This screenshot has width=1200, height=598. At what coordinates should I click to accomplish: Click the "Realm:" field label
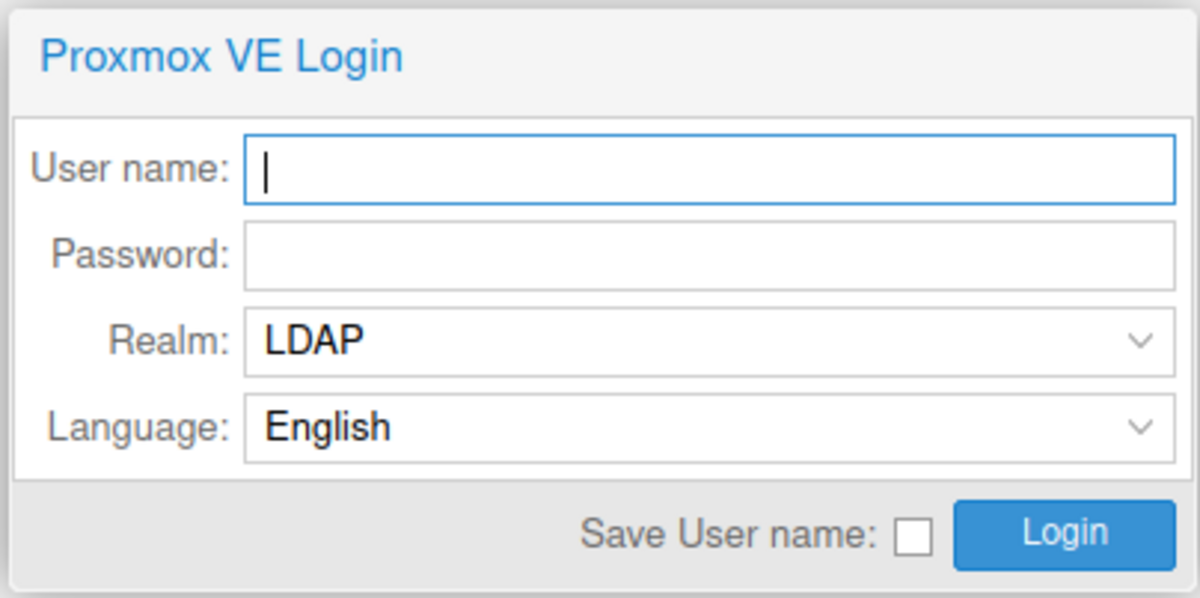point(168,342)
